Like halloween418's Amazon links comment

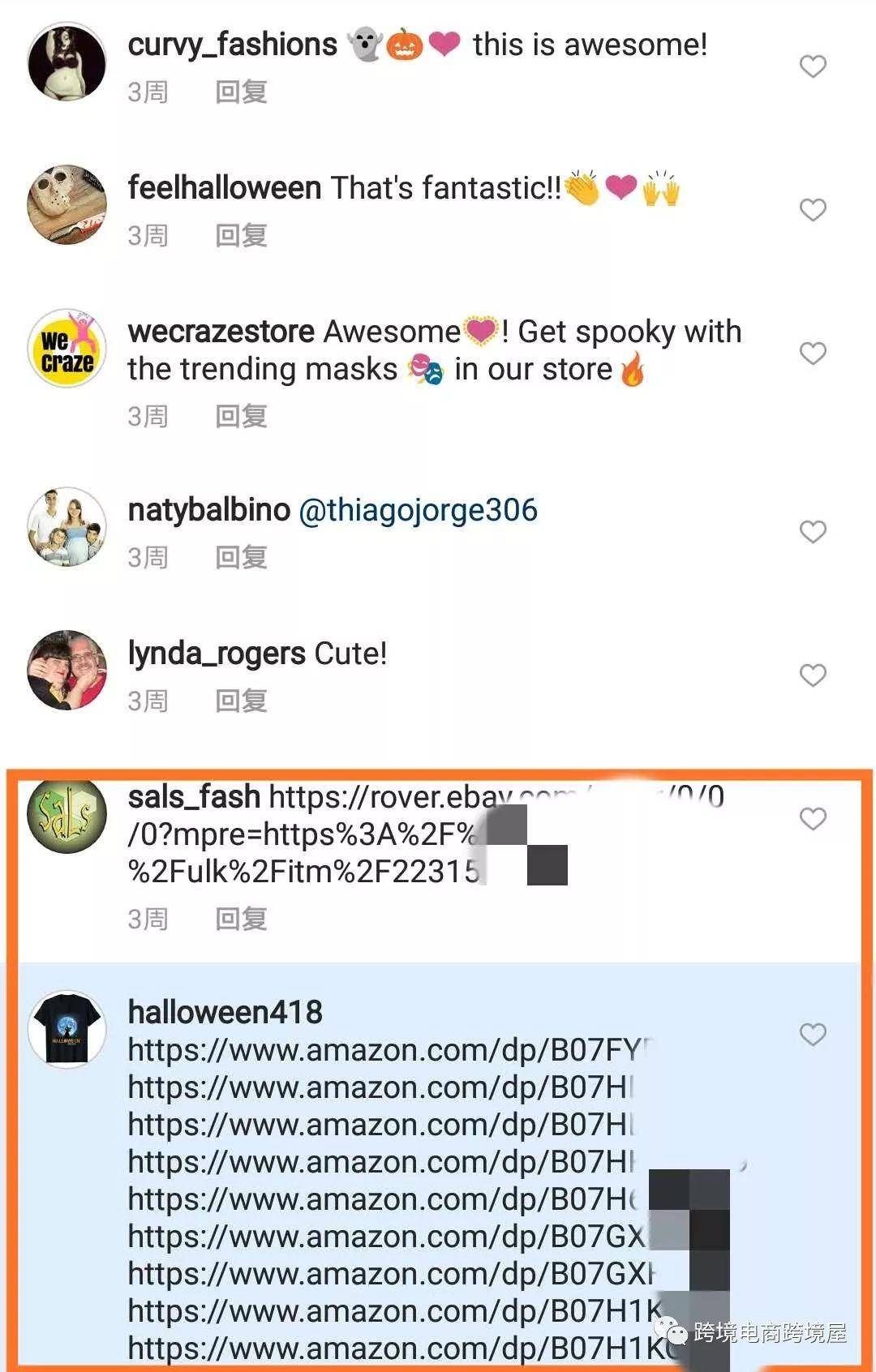[813, 1034]
